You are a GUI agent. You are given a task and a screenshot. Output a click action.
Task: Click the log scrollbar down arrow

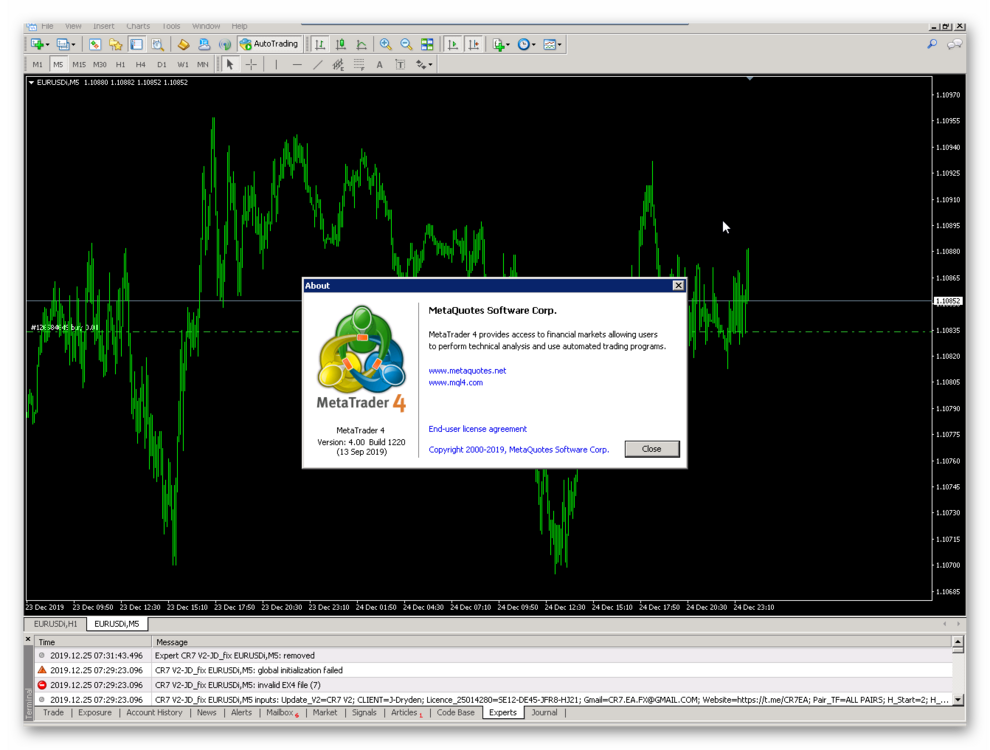958,699
